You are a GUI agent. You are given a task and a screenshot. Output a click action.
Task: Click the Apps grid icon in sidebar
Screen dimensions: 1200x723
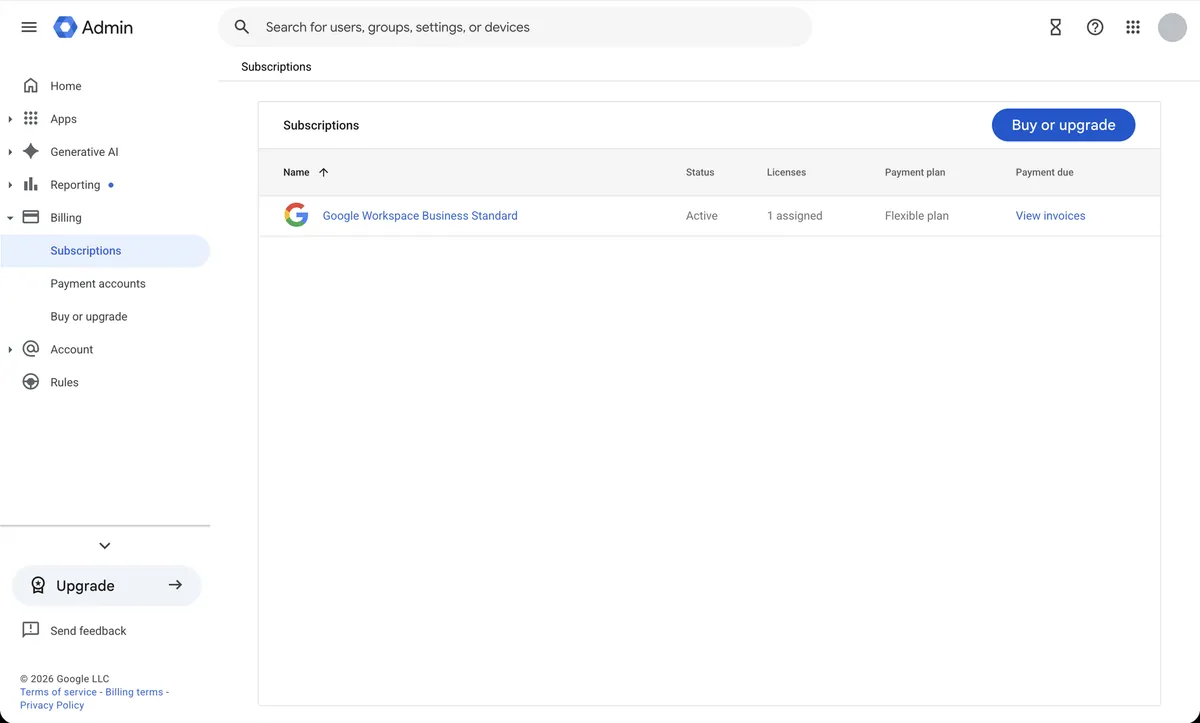point(31,119)
